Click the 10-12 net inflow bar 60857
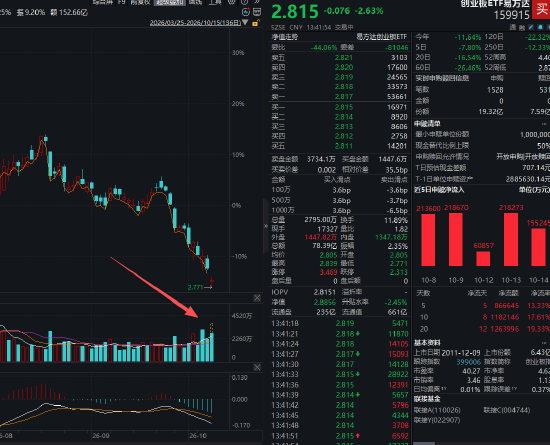The width and height of the screenshot is (550, 445). (483, 258)
